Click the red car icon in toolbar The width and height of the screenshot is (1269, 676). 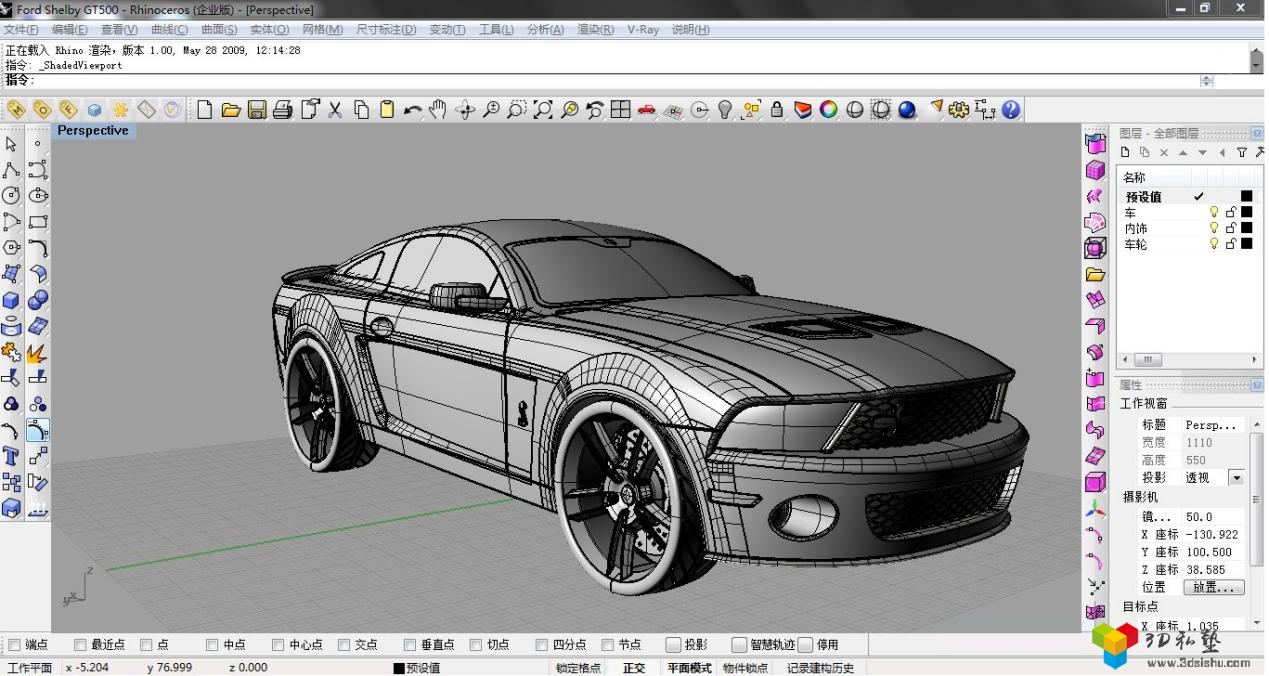(x=647, y=110)
